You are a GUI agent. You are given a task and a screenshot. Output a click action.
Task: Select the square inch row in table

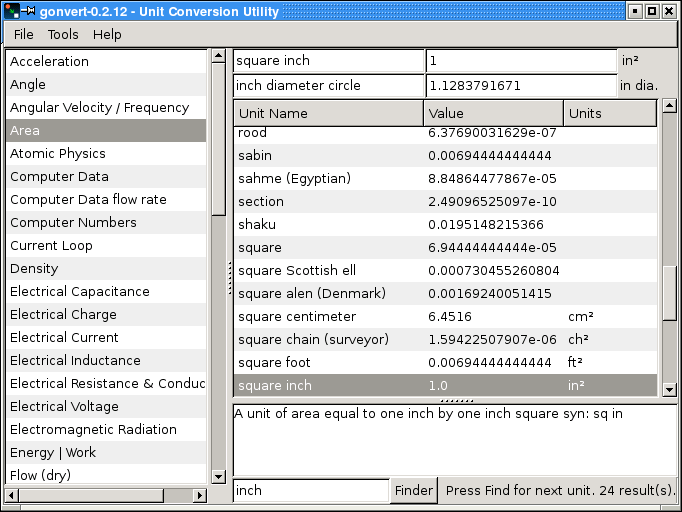[445, 385]
